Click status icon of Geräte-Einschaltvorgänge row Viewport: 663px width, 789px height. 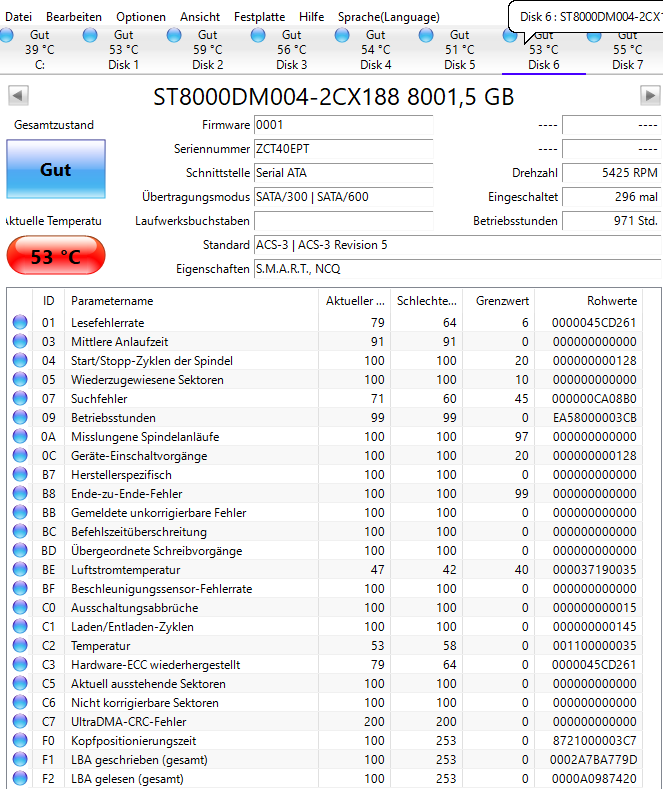click(20, 455)
